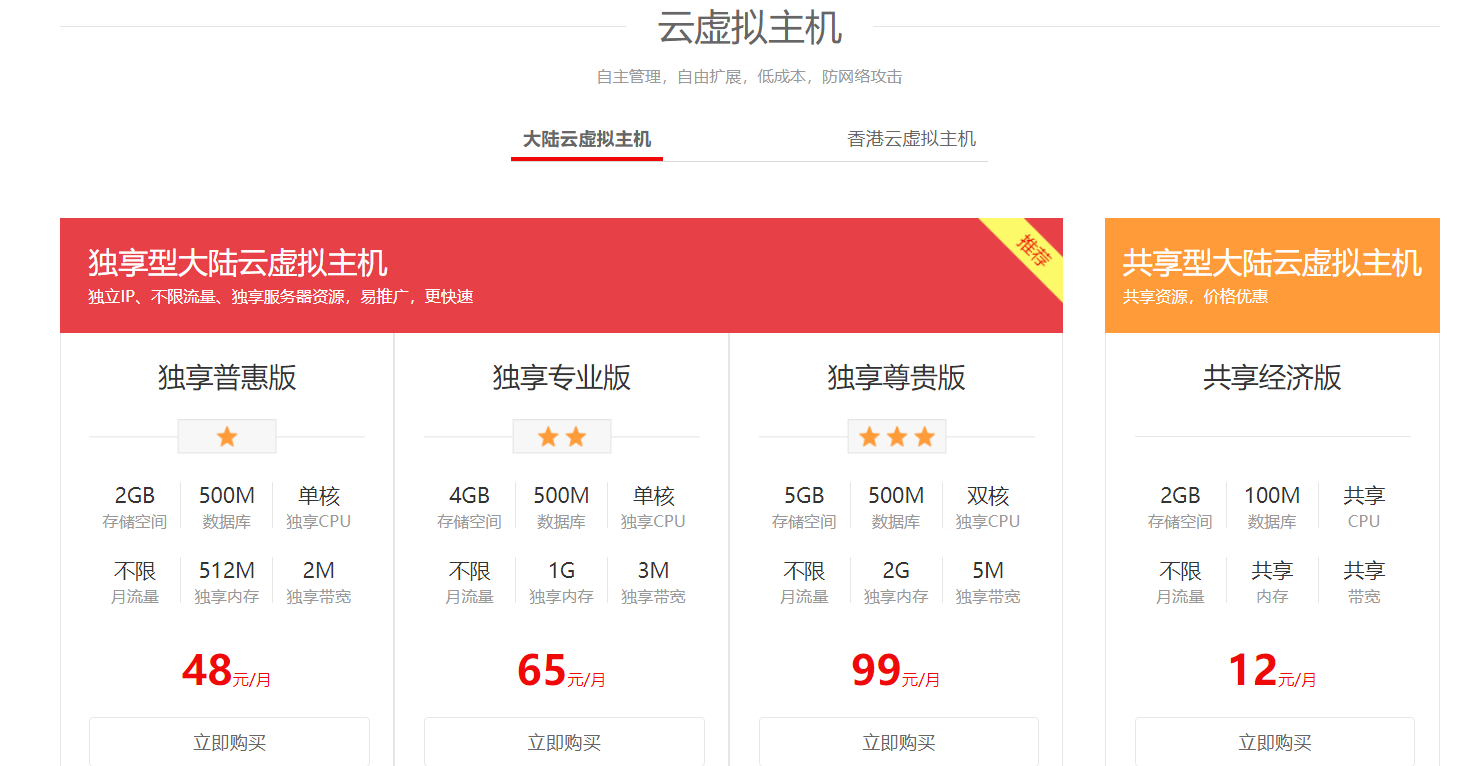1462x766 pixels.
Task: Click the 云虚拟主机 page heading
Action: [x=749, y=28]
